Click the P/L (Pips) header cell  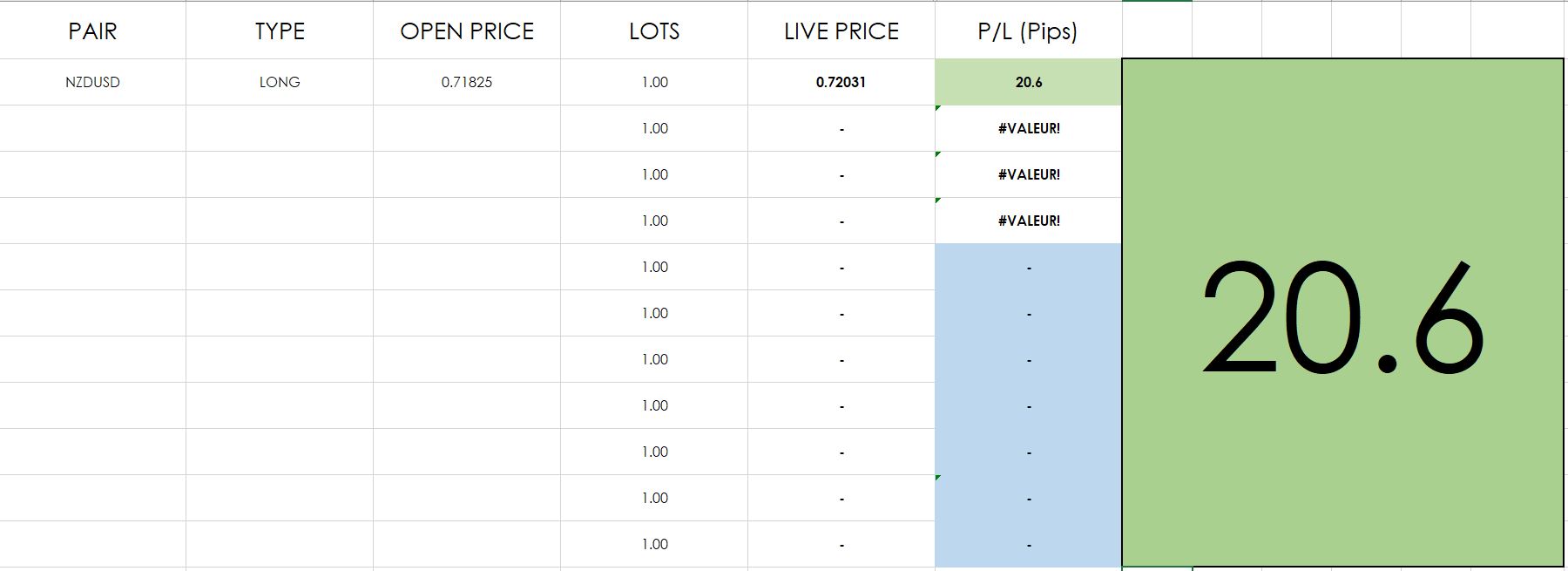(1028, 31)
